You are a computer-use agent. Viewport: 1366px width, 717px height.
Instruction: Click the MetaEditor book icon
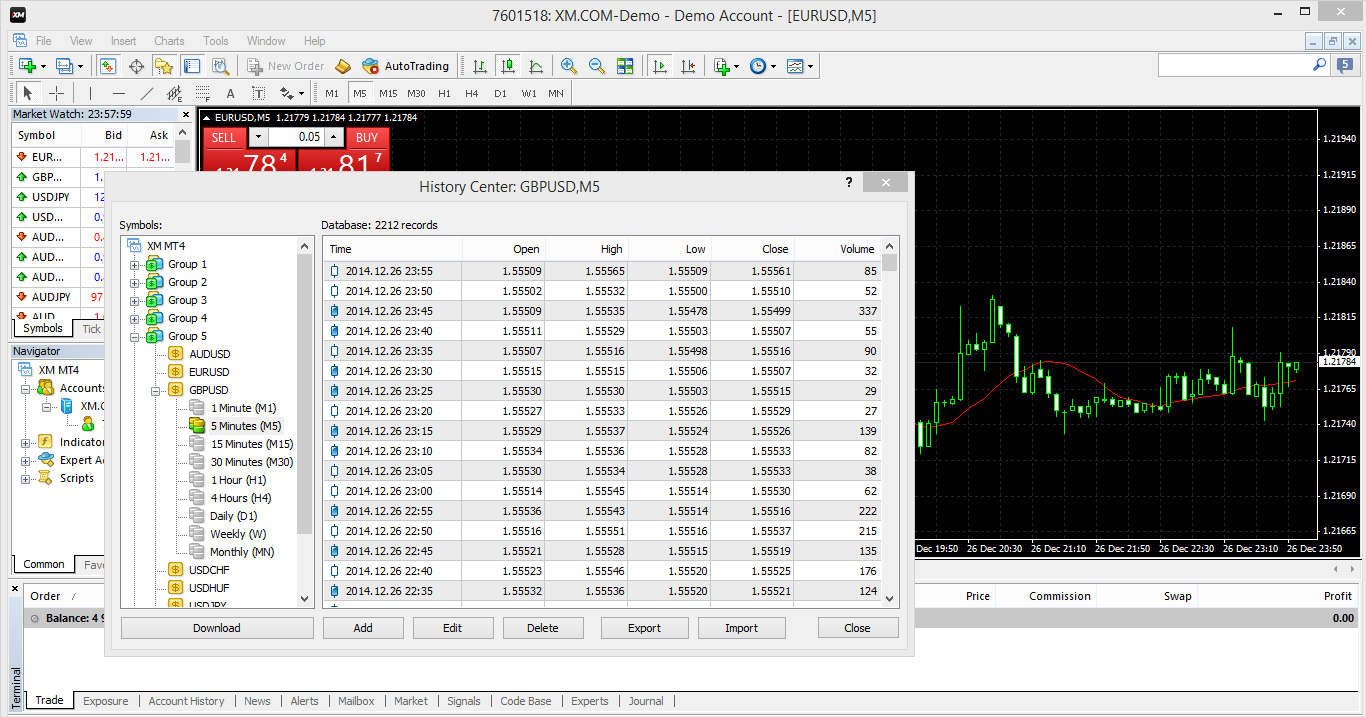343,66
